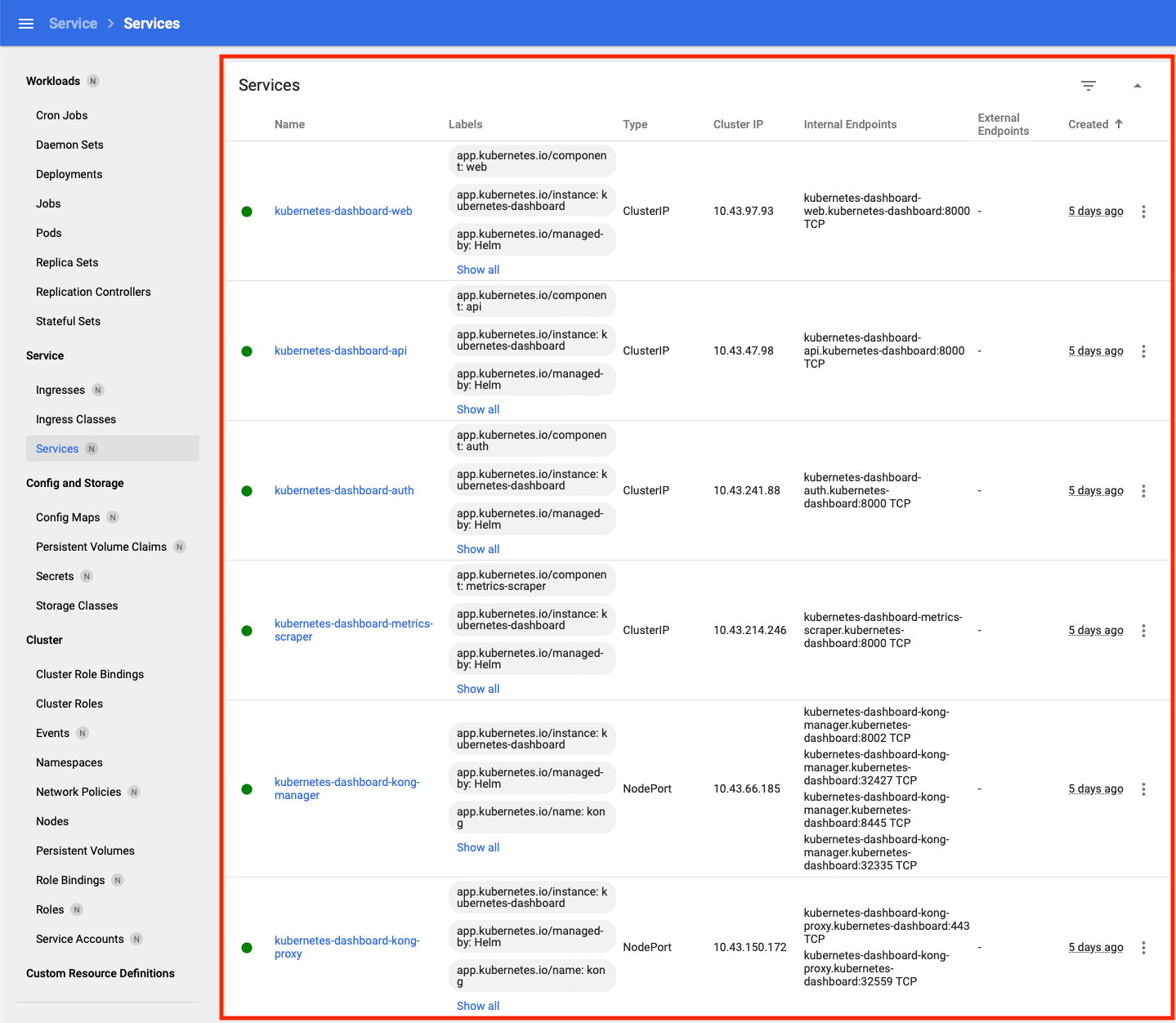Open kubernetes-dashboard-web service link
This screenshot has width=1176, height=1023.
[343, 211]
